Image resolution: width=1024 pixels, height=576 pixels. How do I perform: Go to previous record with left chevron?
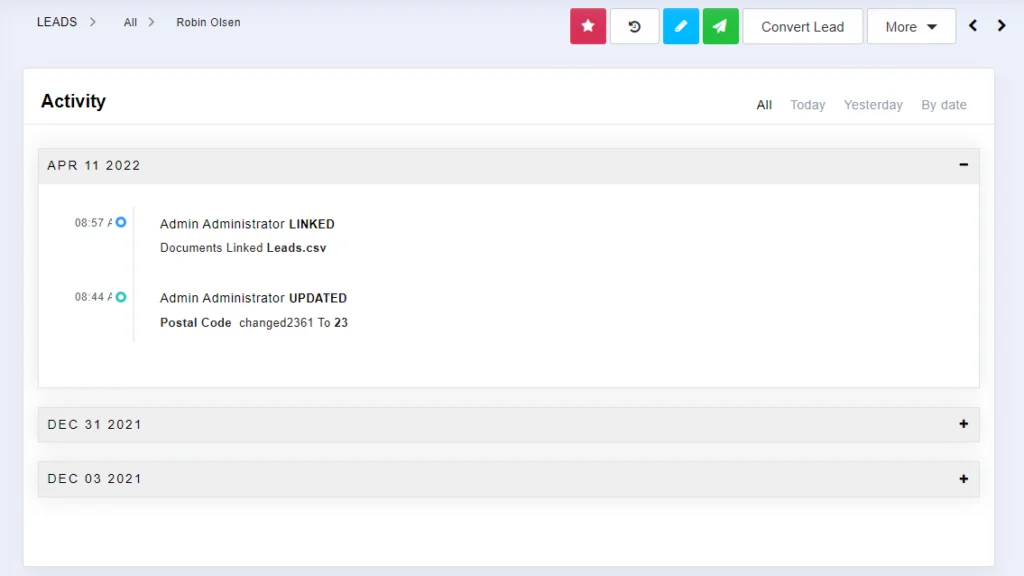(x=973, y=25)
